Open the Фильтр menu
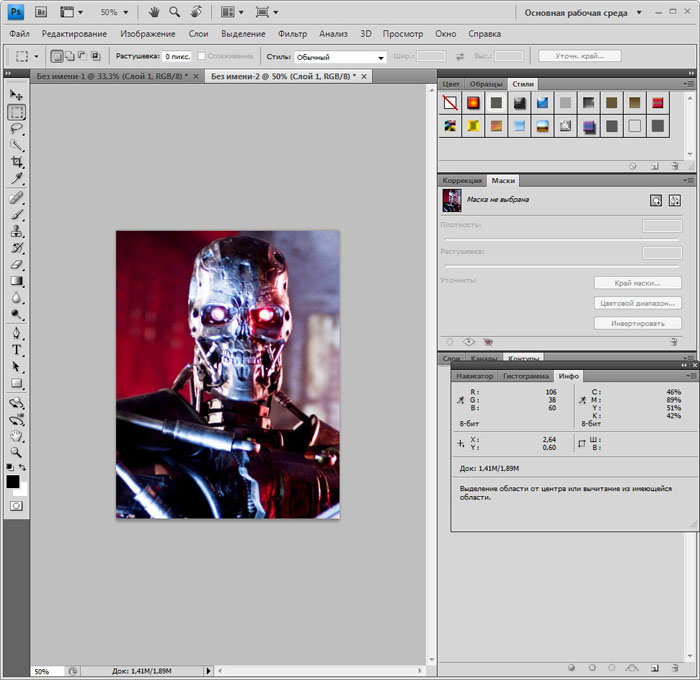This screenshot has height=680, width=700. 292,33
